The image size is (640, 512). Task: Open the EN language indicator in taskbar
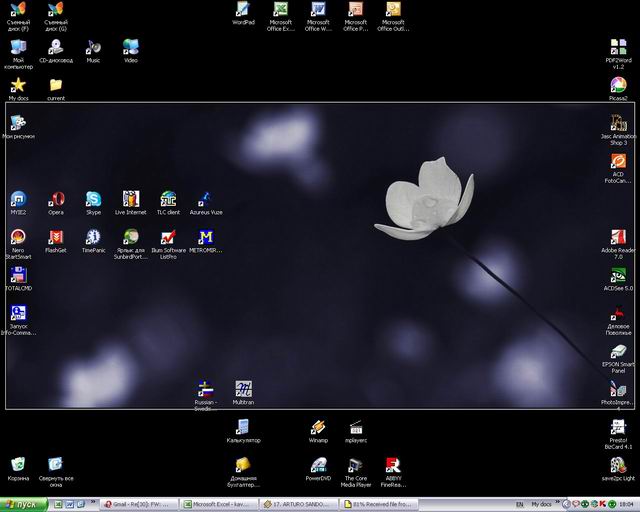pos(519,505)
